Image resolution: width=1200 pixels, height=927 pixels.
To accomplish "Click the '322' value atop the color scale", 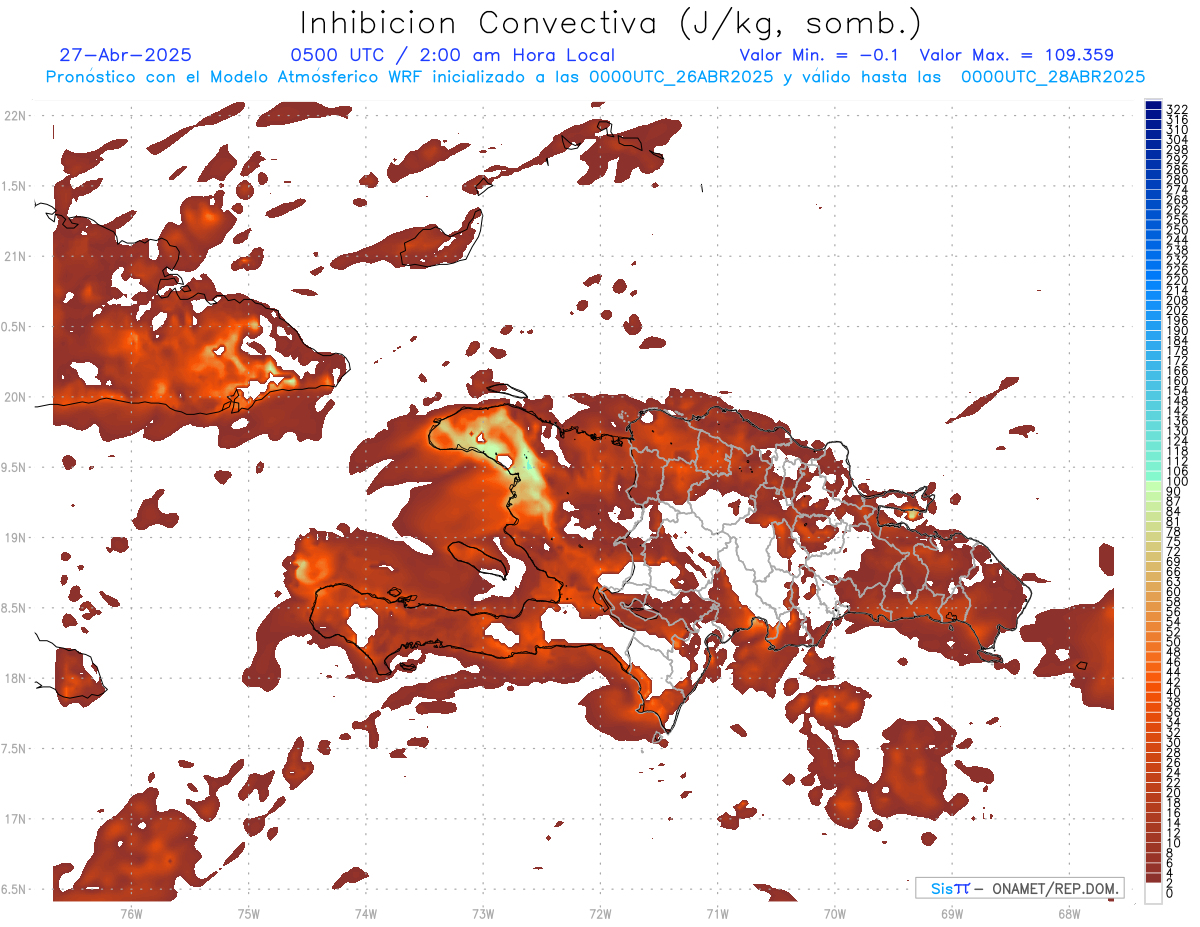I will point(1177,108).
